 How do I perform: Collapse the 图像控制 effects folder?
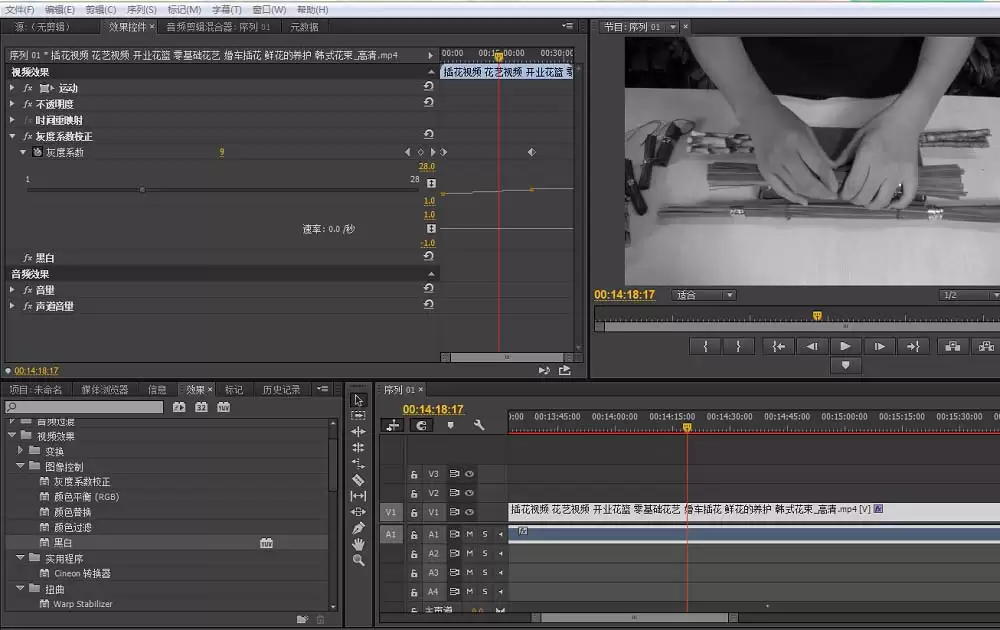click(21, 466)
